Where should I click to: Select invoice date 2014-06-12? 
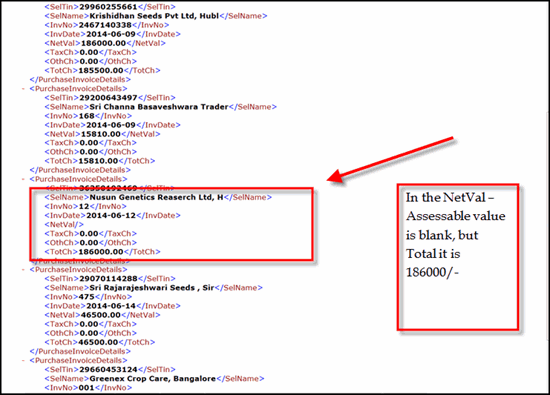111,215
